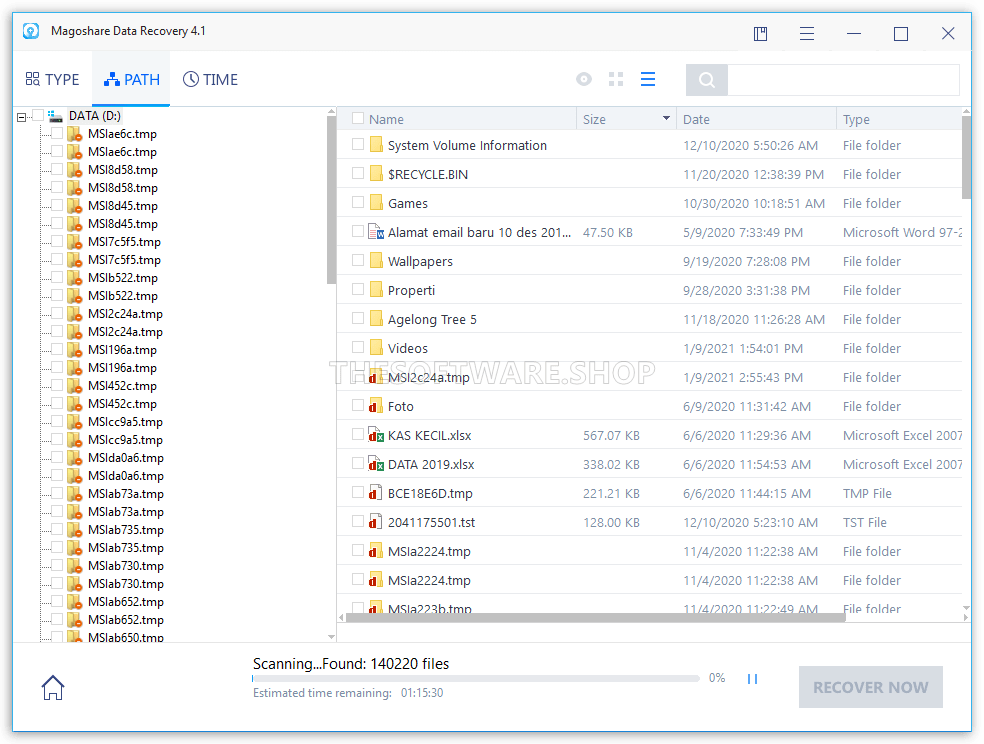Click the 2041175501.tst file icon
The height and width of the screenshot is (744, 984).
point(376,522)
